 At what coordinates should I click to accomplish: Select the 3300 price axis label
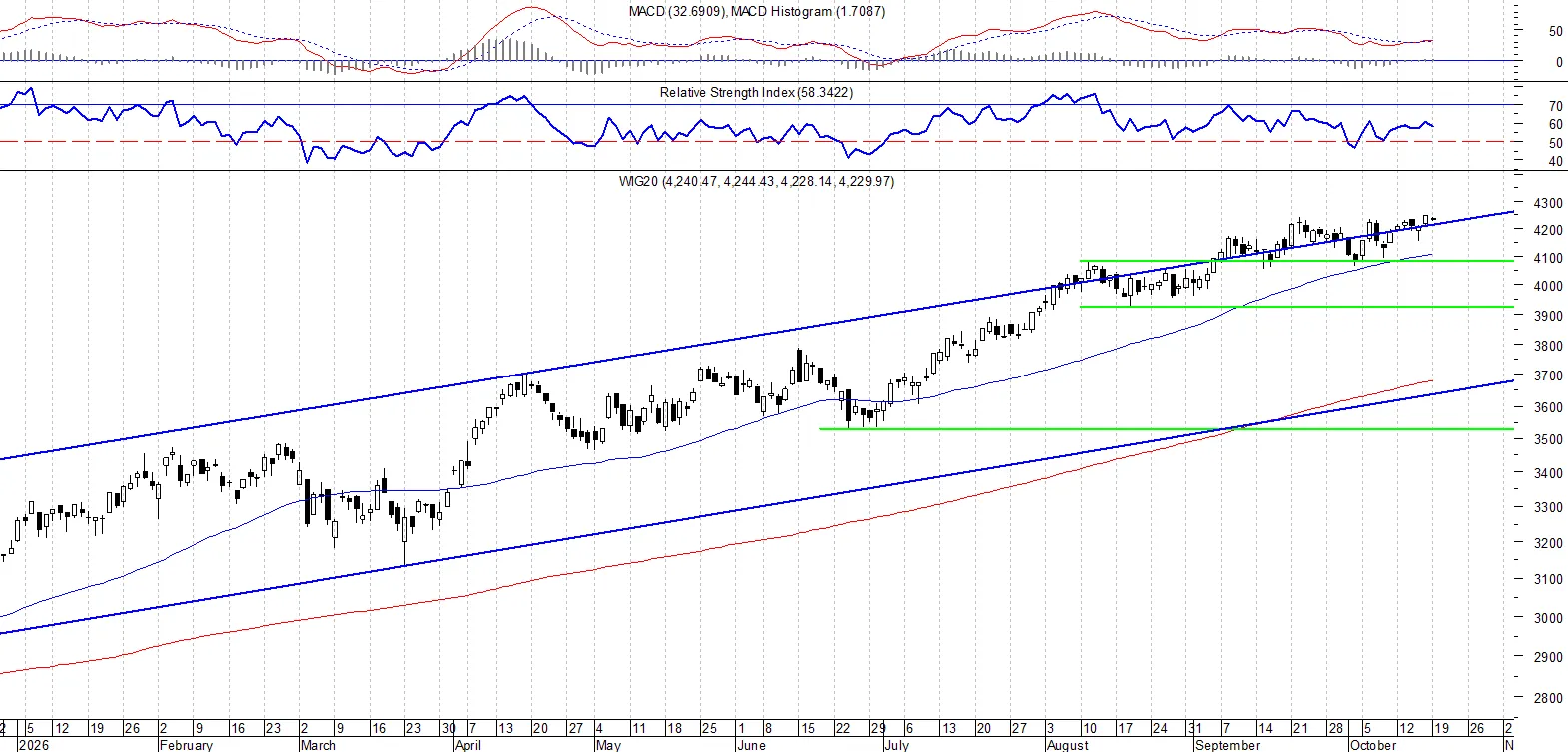click(x=1548, y=507)
